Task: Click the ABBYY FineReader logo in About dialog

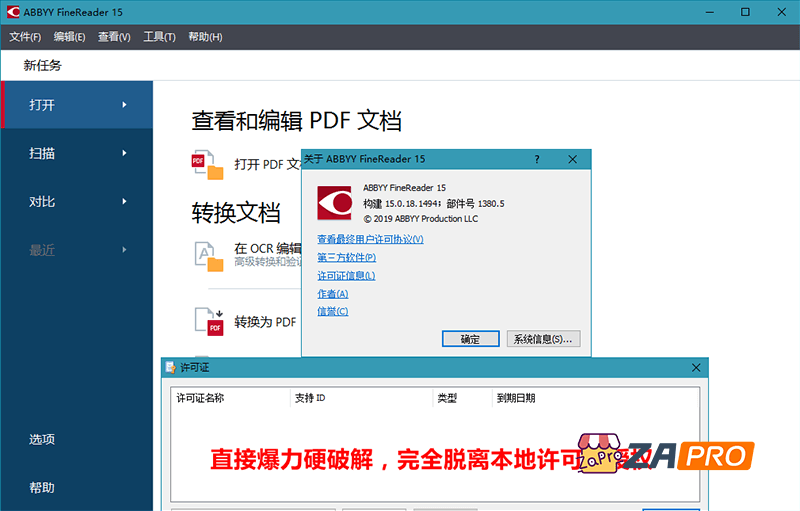Action: 334,202
